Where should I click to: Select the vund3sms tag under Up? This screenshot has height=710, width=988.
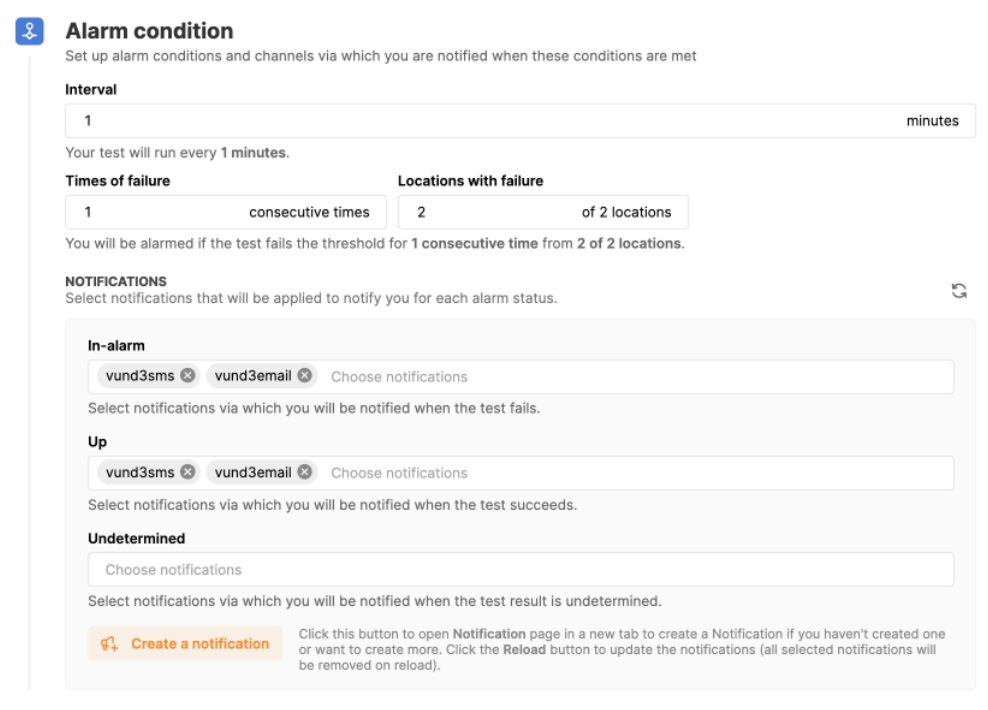click(x=139, y=472)
